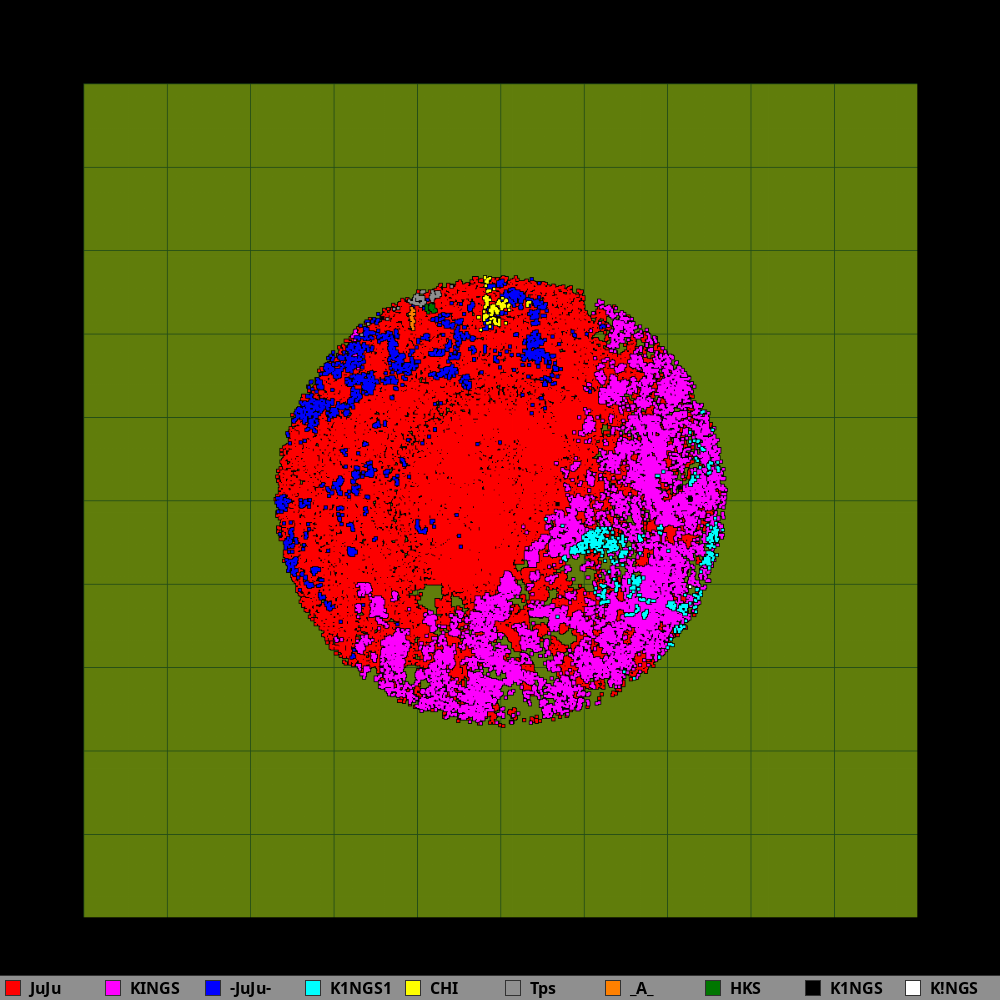Click the orange _A_ territory strip
This screenshot has height=1000, width=1000.
(412, 317)
